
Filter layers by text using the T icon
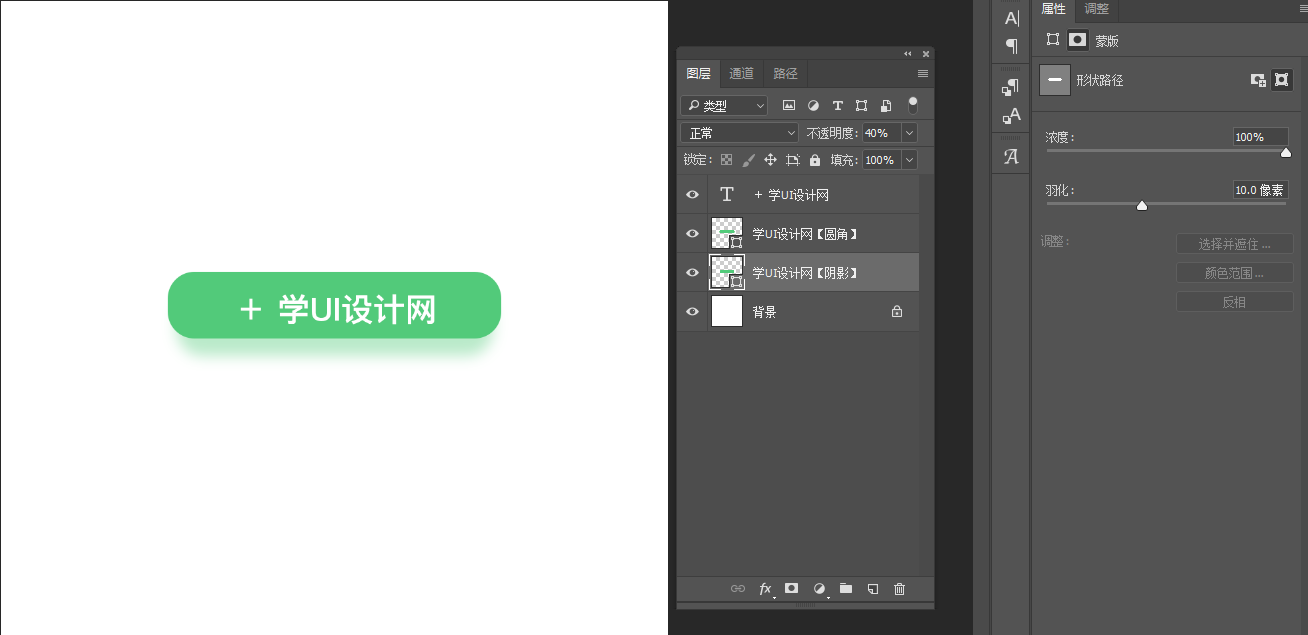coord(837,105)
